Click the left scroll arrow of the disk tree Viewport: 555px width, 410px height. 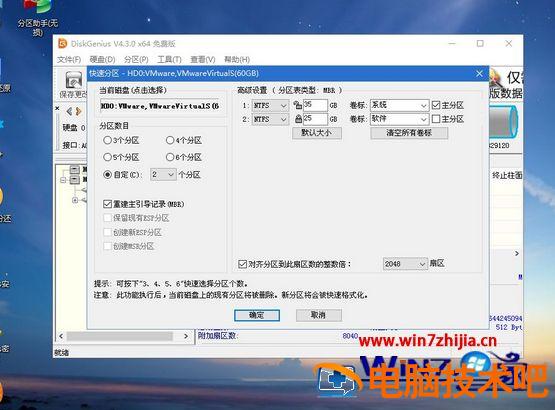pos(61,336)
